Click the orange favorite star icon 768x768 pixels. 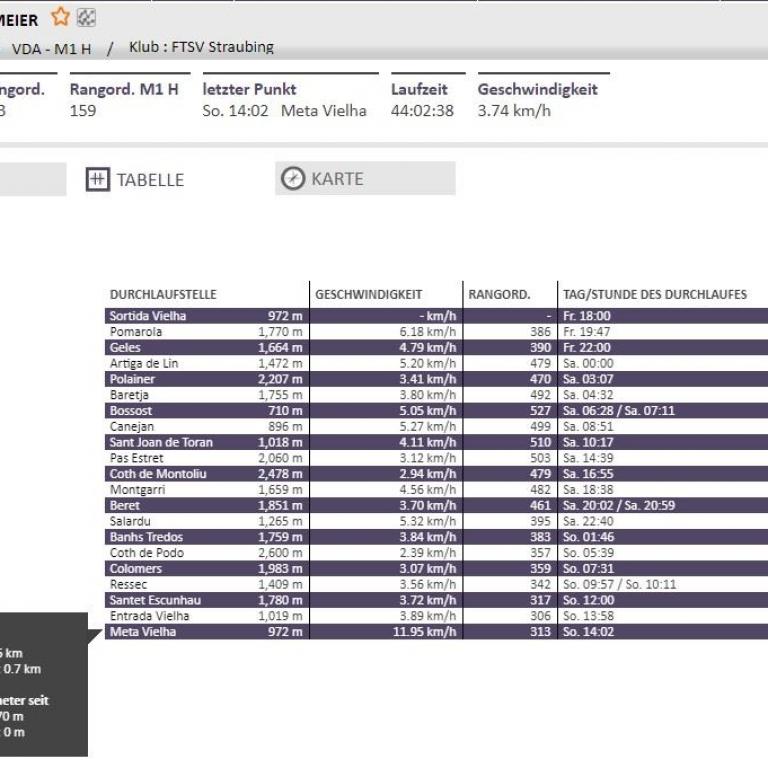coord(60,17)
